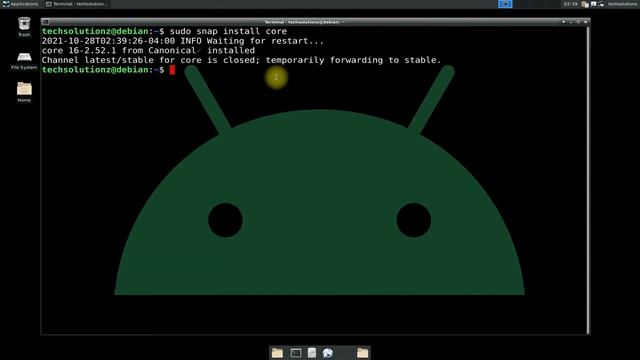This screenshot has height=360, width=640.
Task: Launch the terminal emulator from the dock
Action: tap(296, 353)
